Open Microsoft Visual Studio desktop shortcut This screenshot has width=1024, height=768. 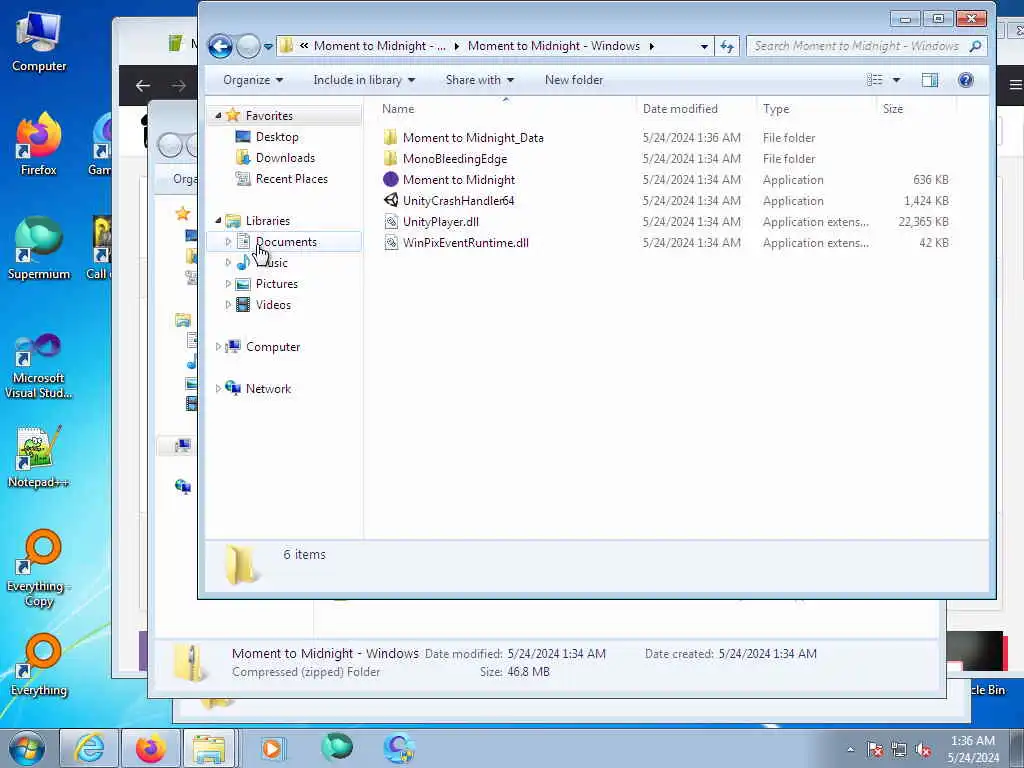click(x=39, y=366)
